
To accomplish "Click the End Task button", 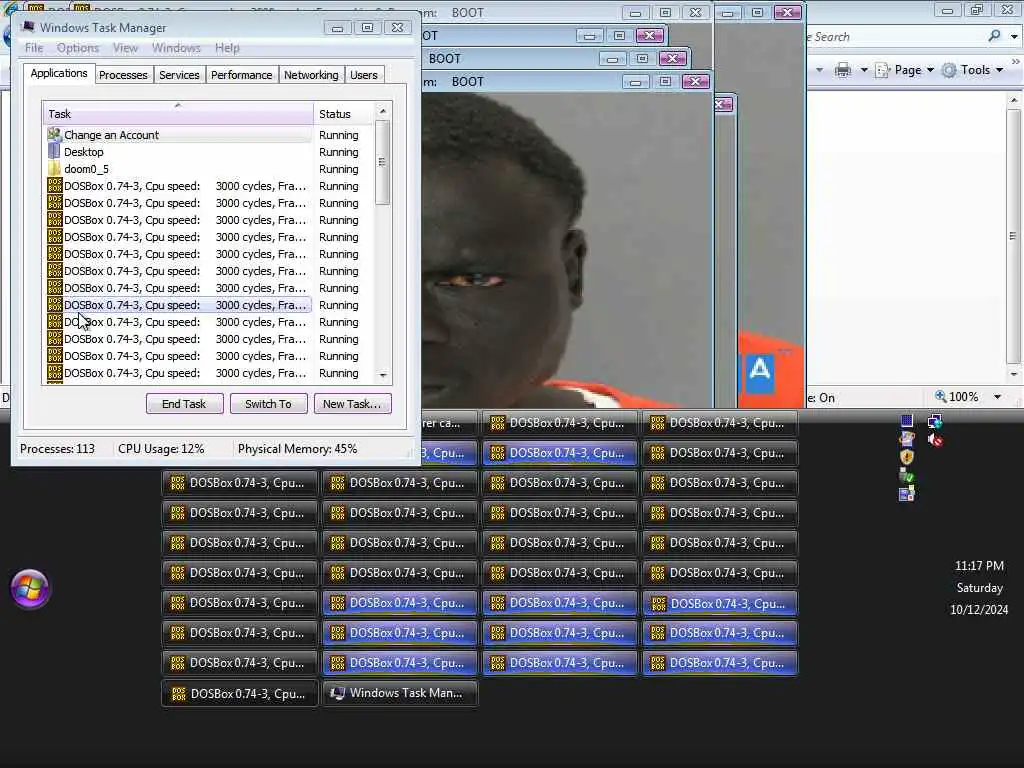I will [184, 404].
